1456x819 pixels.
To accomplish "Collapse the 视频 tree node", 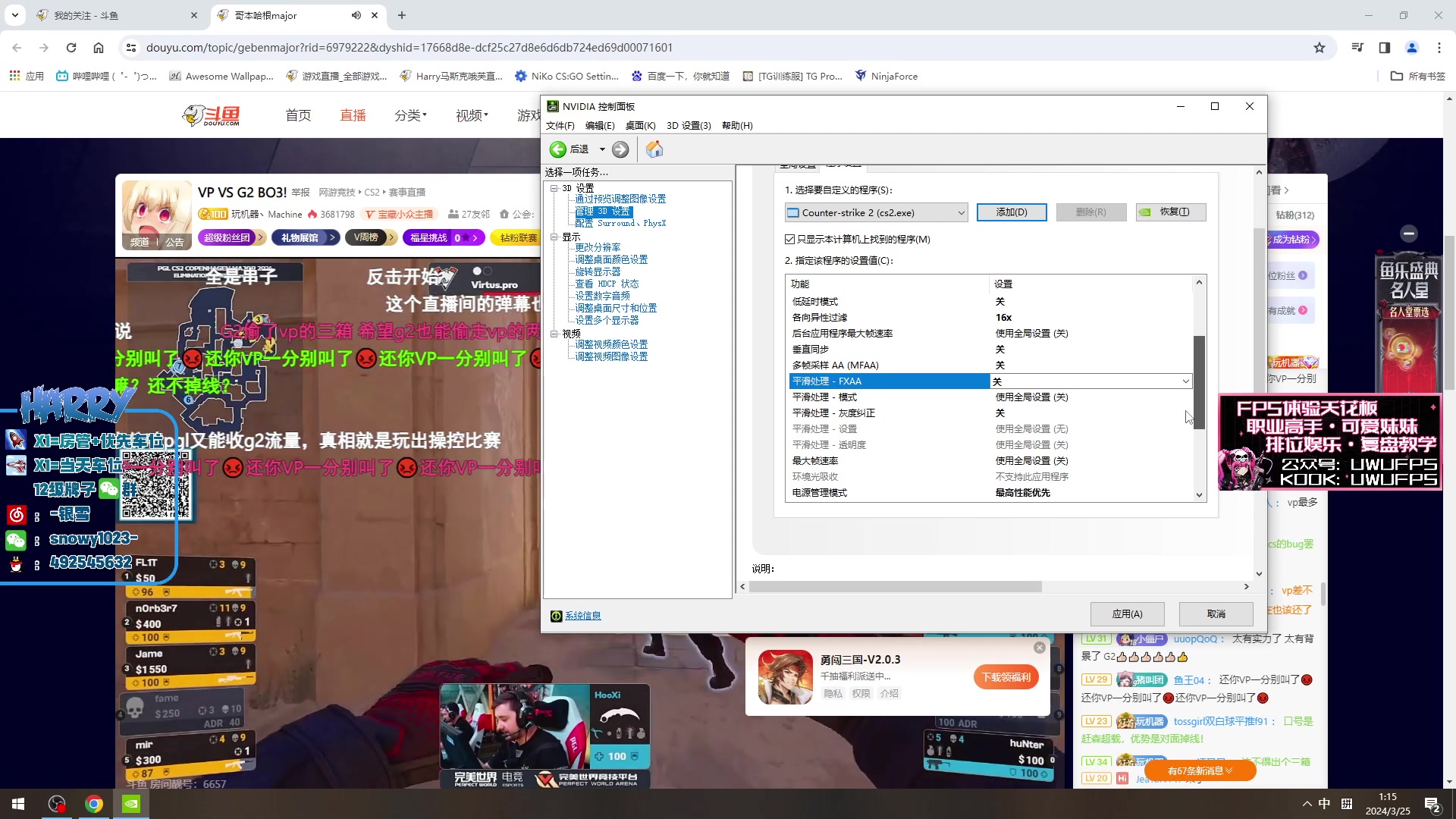I will (x=554, y=334).
